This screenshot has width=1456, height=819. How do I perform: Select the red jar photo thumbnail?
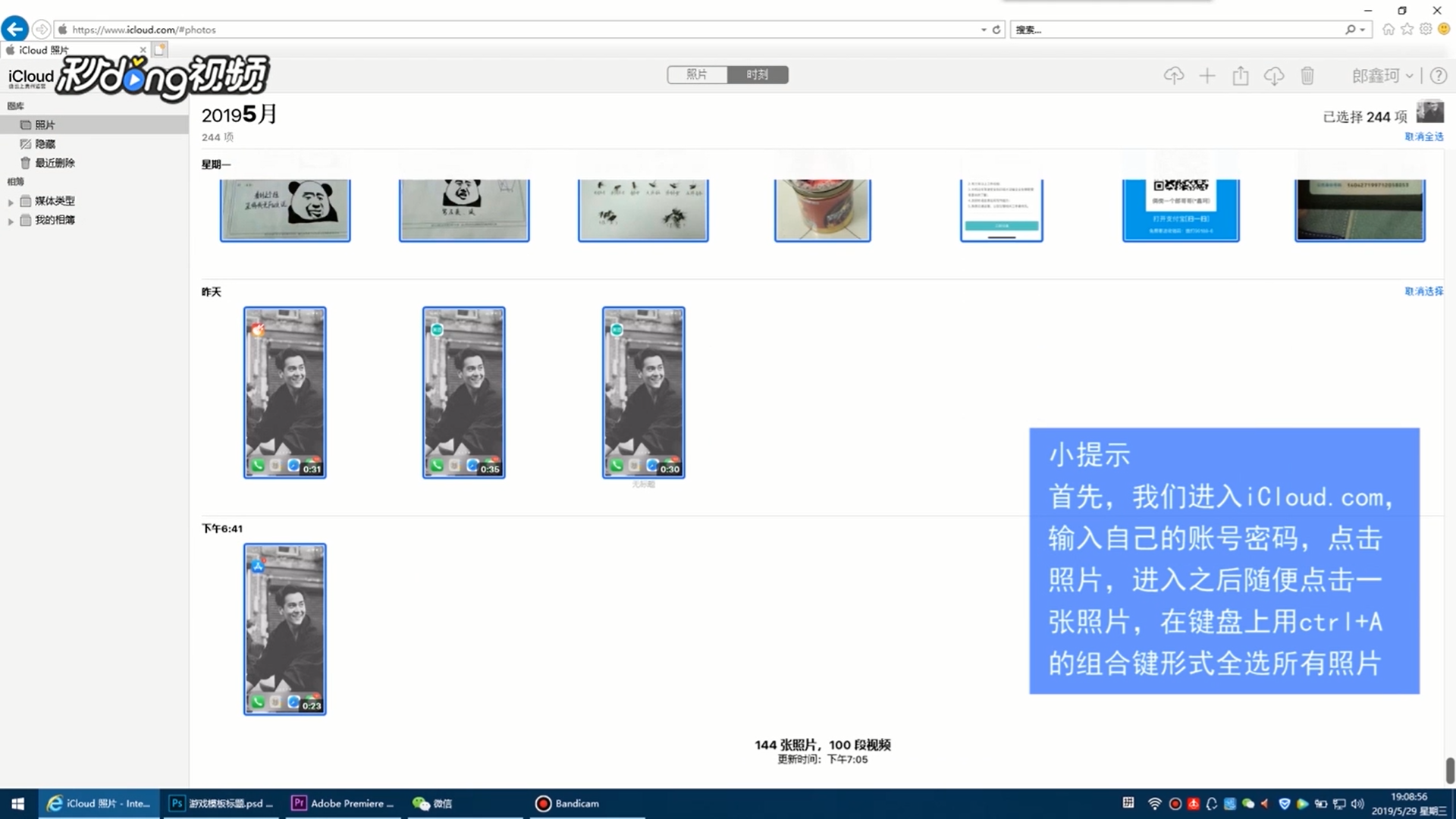pyautogui.click(x=823, y=210)
